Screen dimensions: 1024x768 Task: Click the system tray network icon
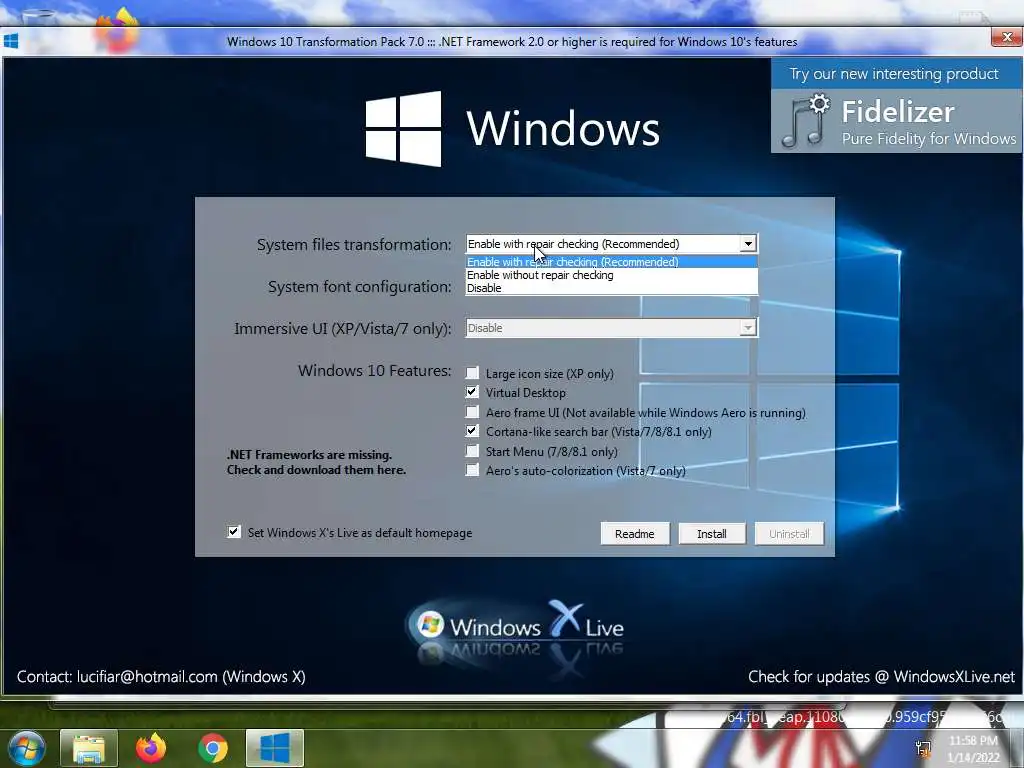click(x=923, y=749)
